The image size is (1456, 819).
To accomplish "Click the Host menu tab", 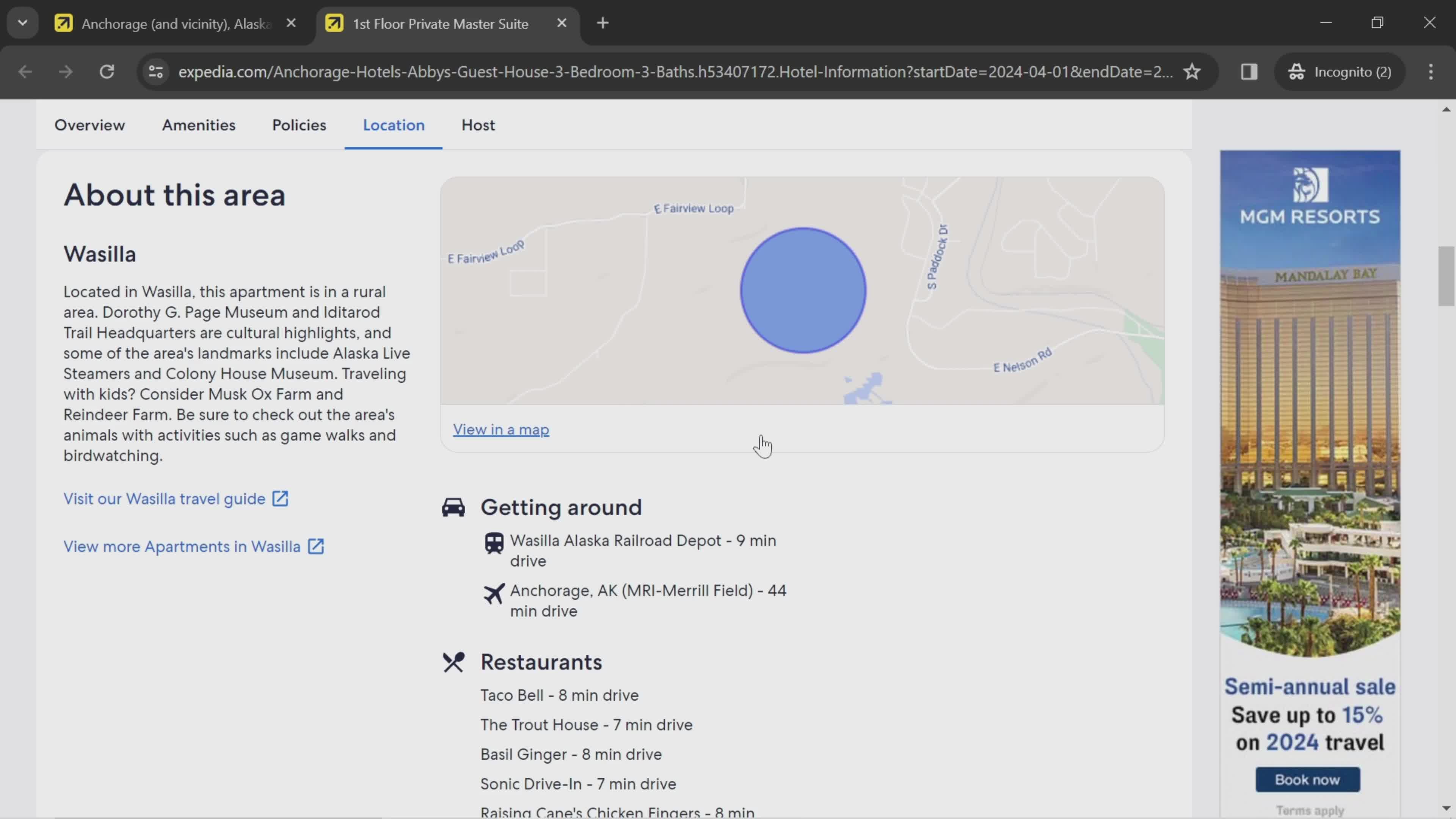I will 478,124.
